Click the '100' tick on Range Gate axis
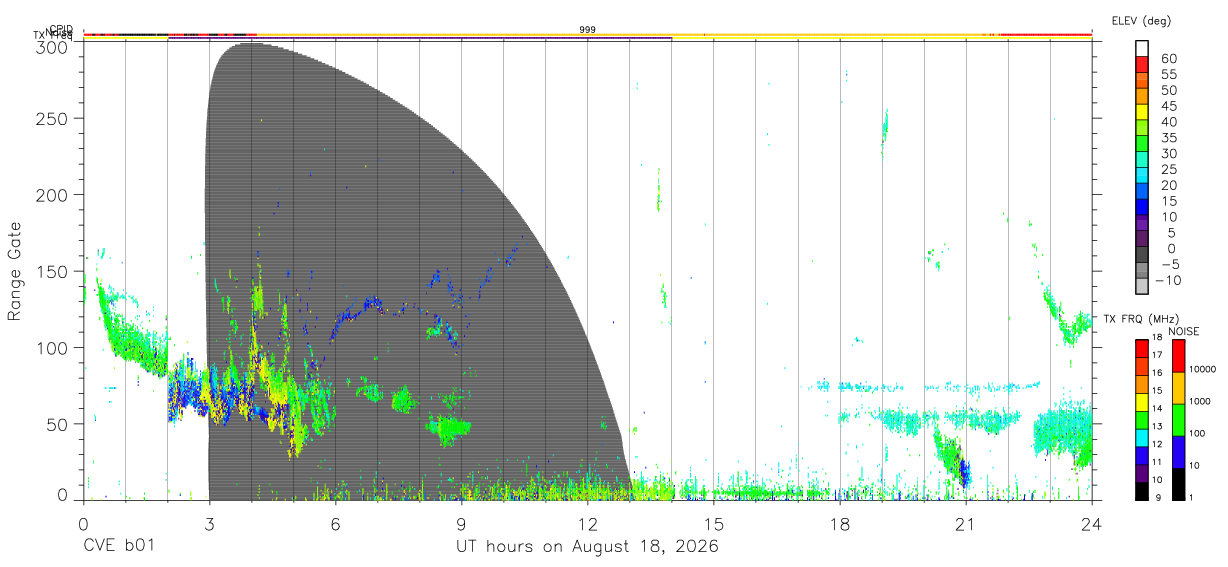 53,348
